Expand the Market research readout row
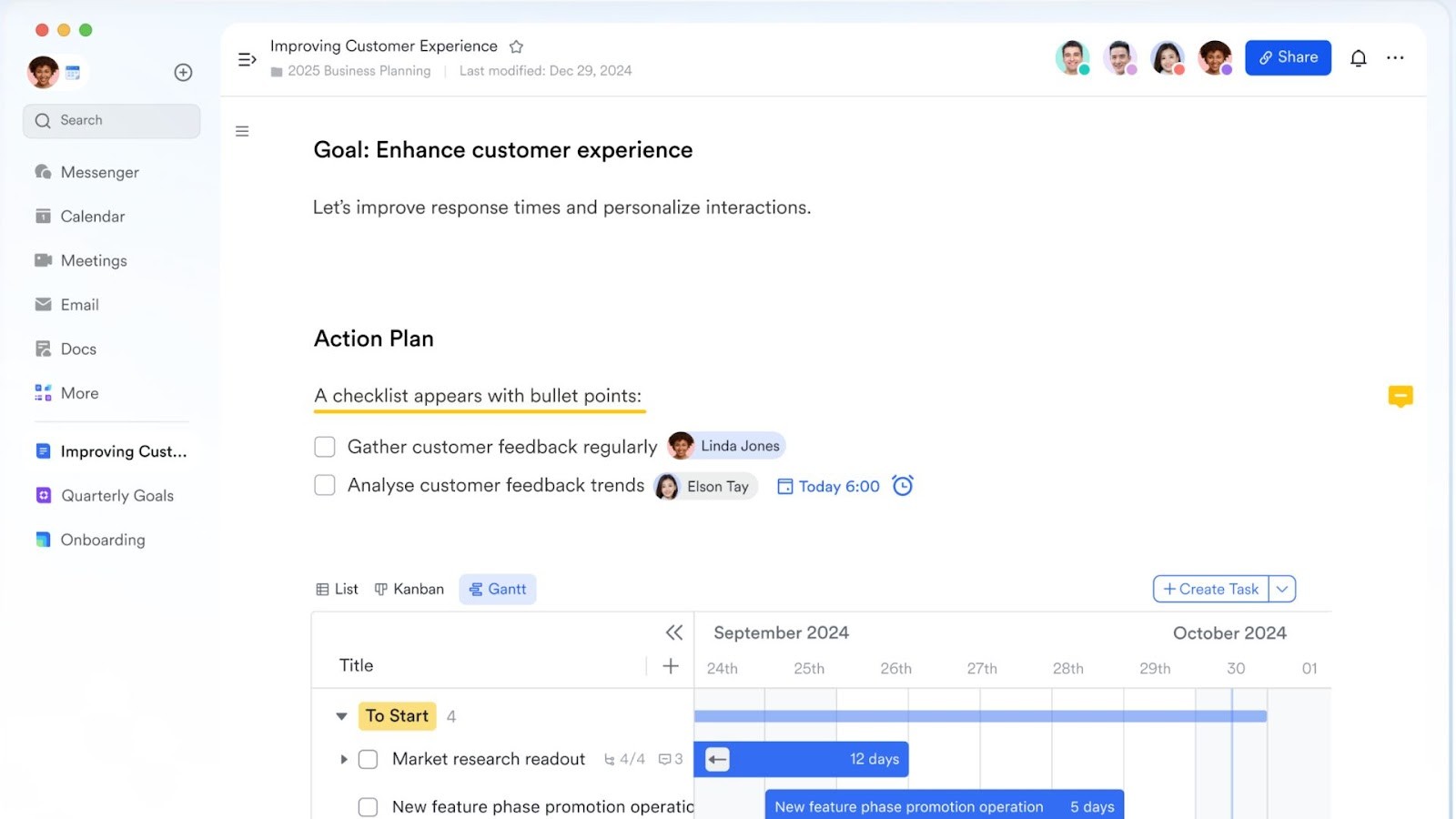1456x819 pixels. [x=344, y=759]
